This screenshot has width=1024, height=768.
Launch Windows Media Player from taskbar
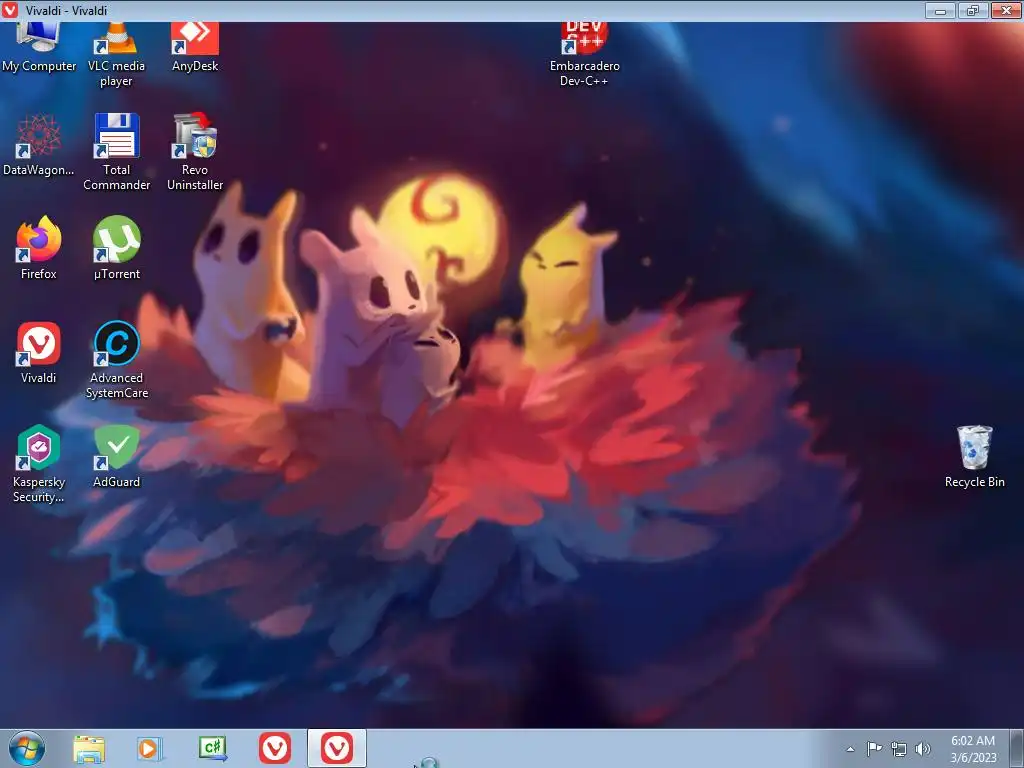[x=150, y=749]
